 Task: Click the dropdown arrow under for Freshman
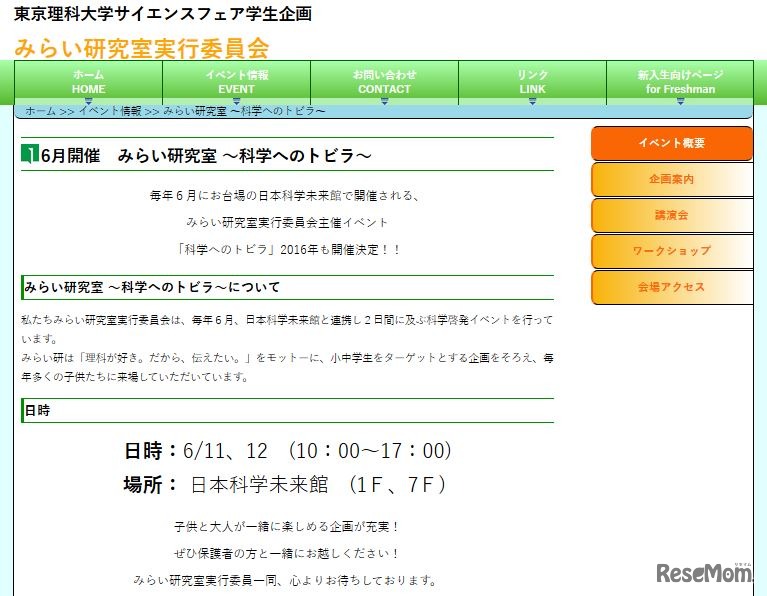click(x=680, y=101)
